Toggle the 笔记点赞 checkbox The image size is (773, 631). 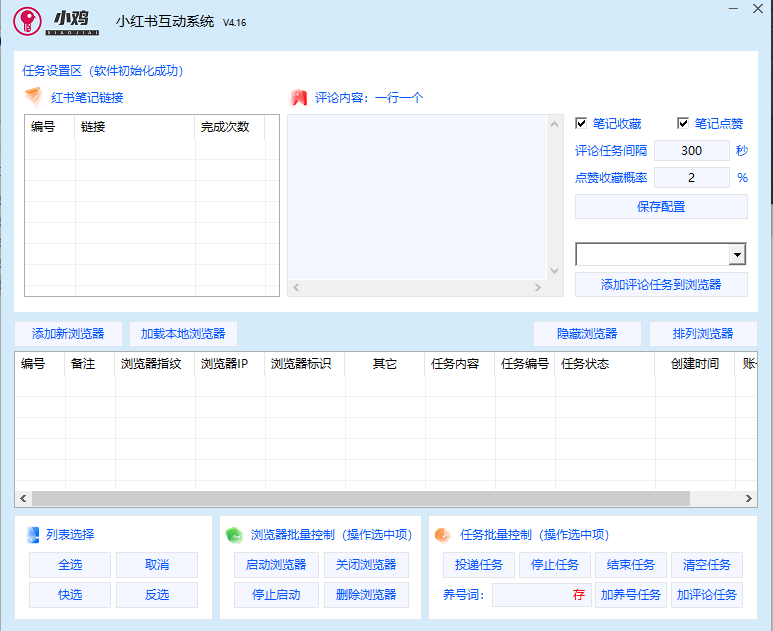coord(683,123)
